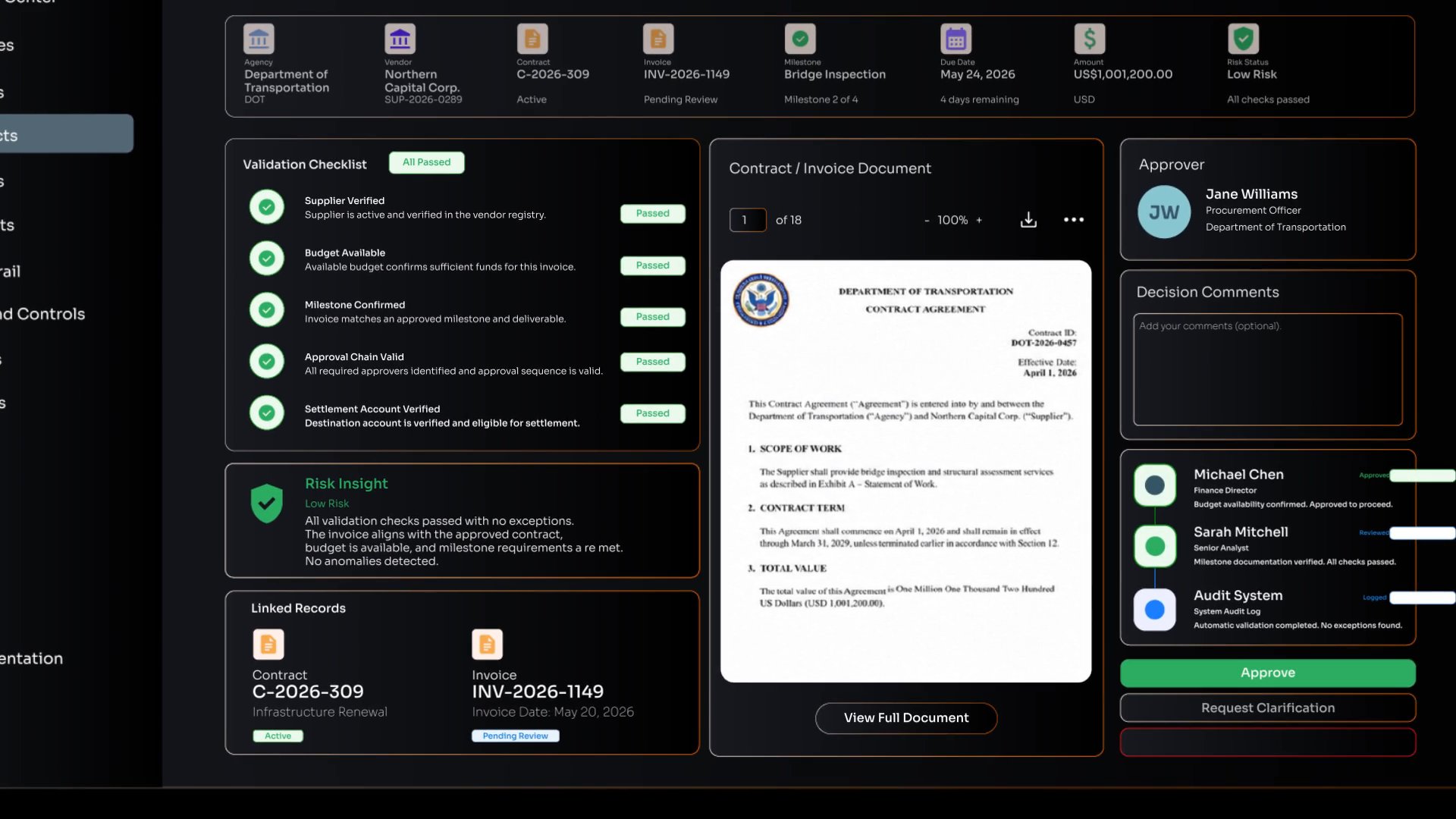Click the All Passed badge
Image resolution: width=1456 pixels, height=819 pixels.
(x=426, y=162)
